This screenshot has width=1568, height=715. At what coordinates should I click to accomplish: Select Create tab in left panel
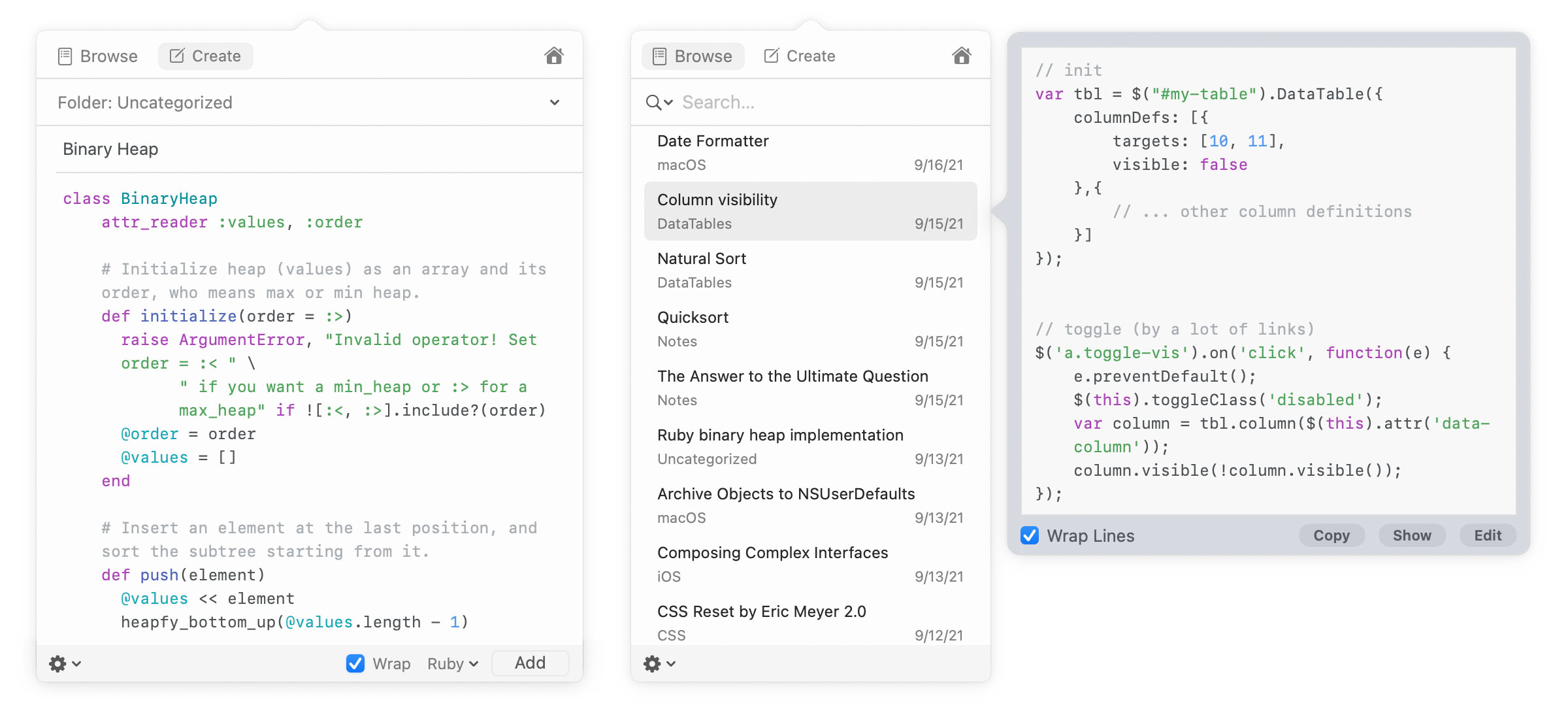[205, 56]
